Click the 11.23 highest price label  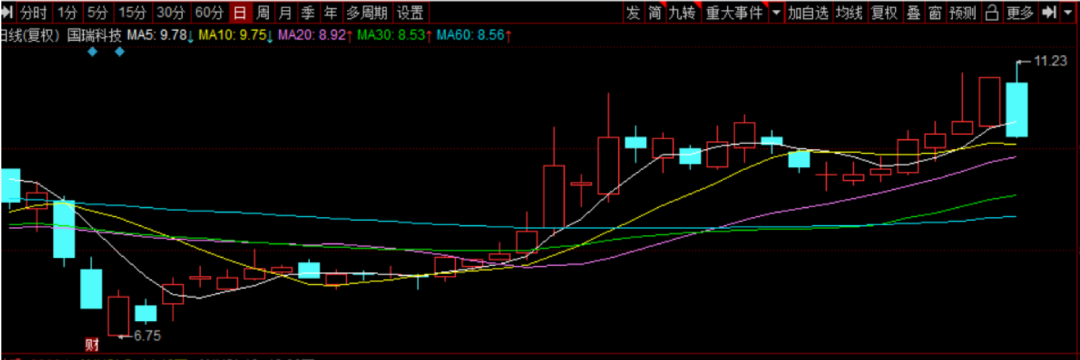(x=1050, y=61)
